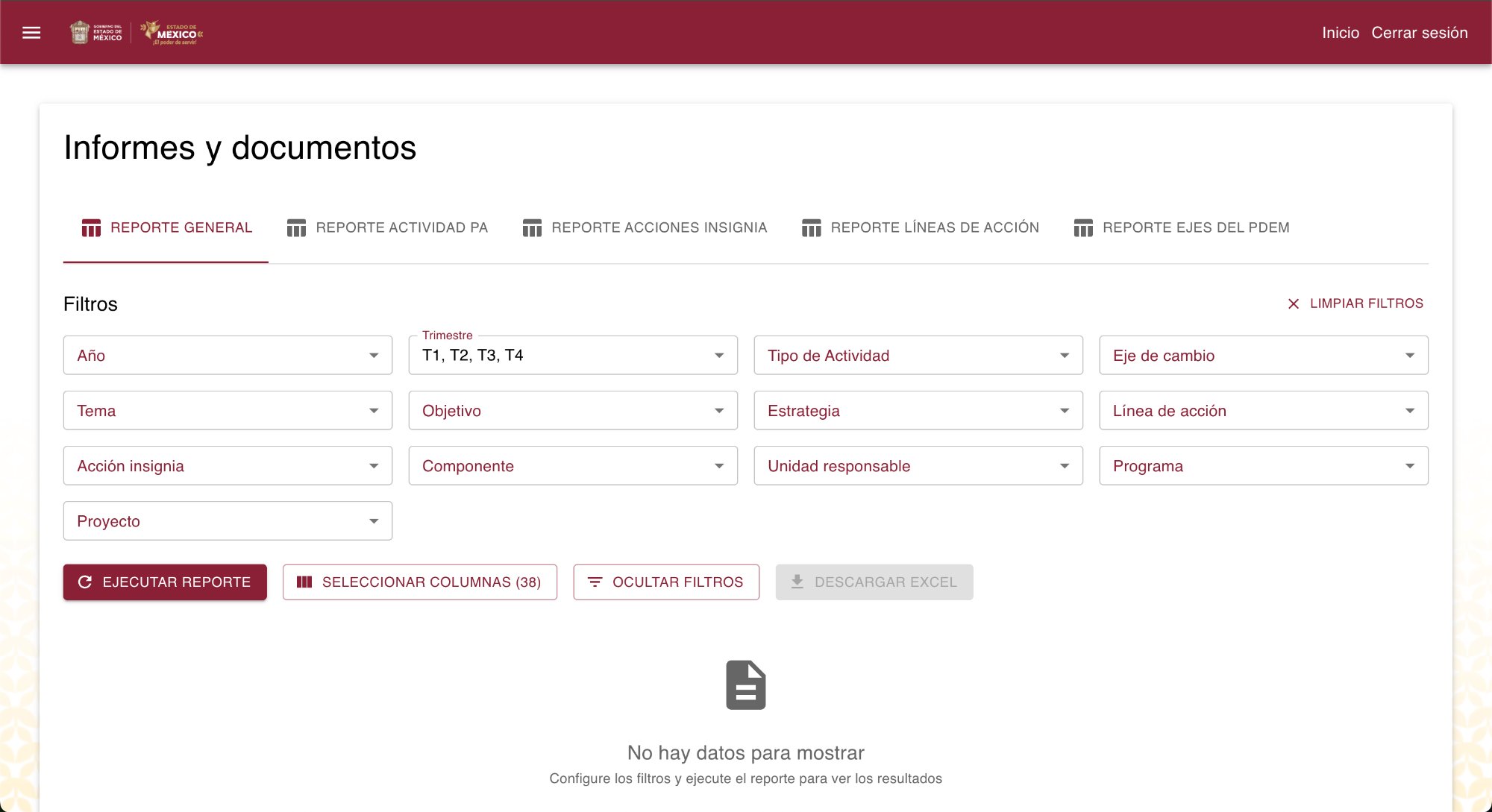Image resolution: width=1492 pixels, height=812 pixels.
Task: Click the columns icon in Seleccionar Columnas
Action: 304,582
